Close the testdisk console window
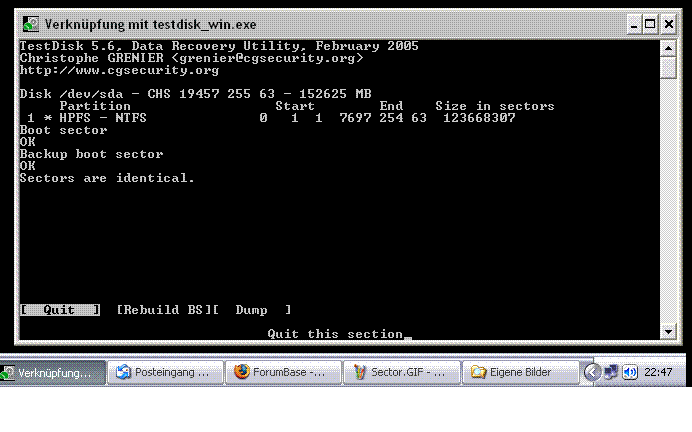The height and width of the screenshot is (432, 692). click(x=669, y=24)
